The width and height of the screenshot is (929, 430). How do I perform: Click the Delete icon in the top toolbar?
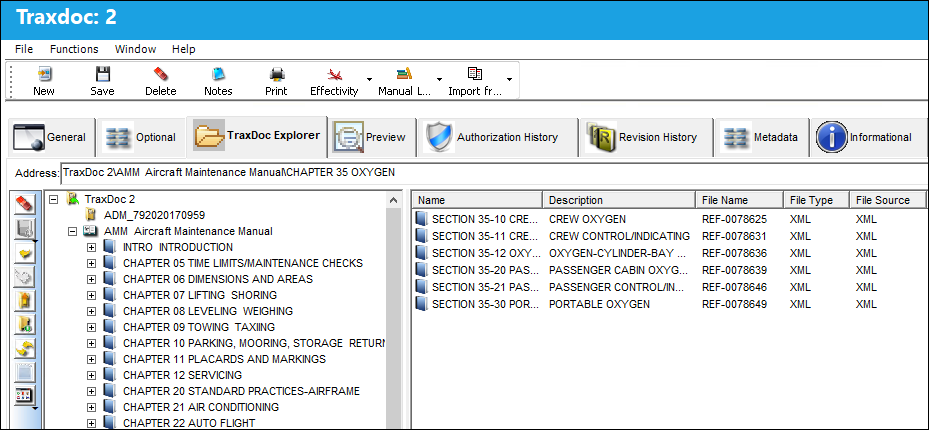click(x=161, y=74)
